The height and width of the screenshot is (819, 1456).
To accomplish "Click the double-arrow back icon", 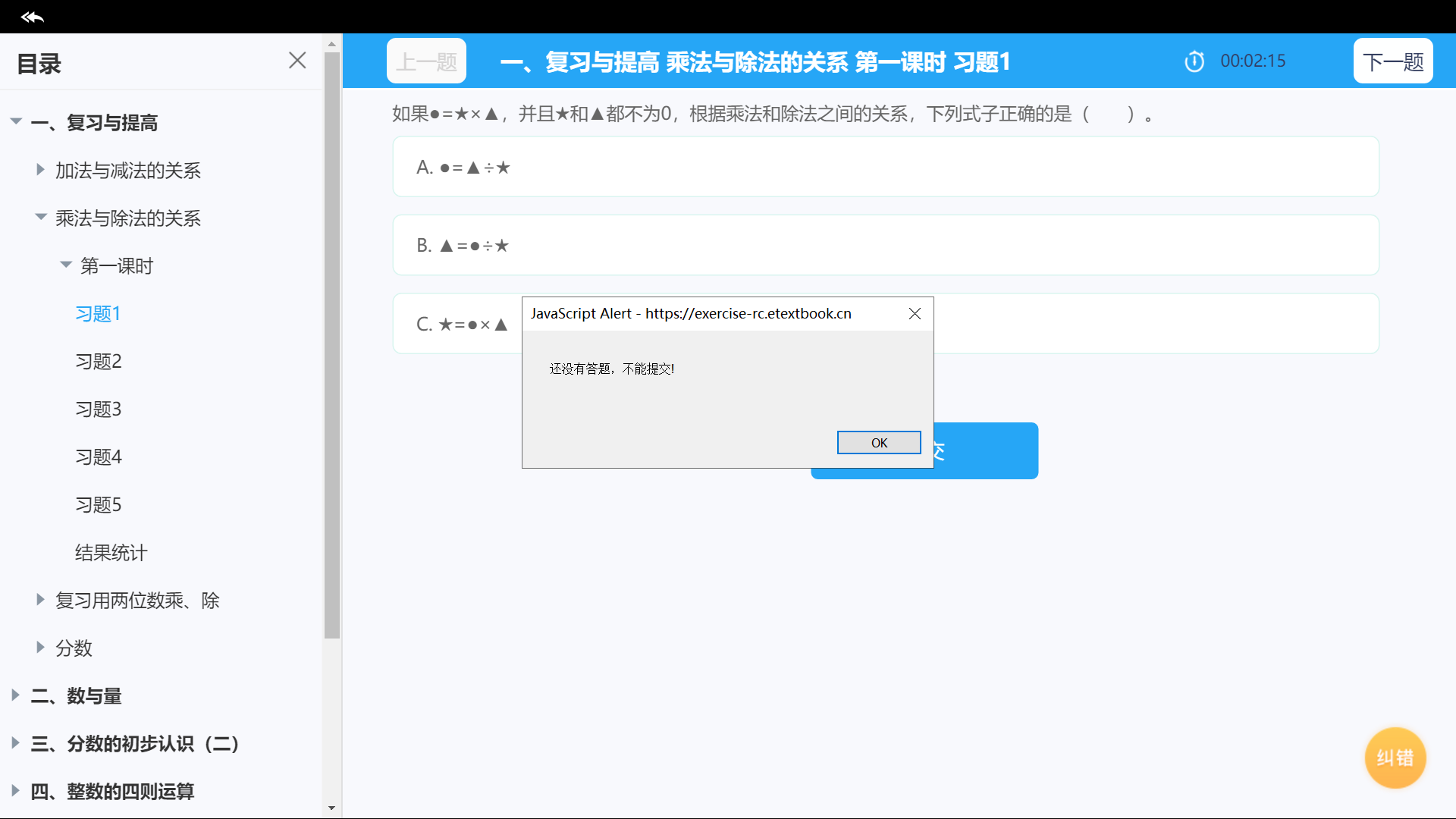I will coord(32,17).
